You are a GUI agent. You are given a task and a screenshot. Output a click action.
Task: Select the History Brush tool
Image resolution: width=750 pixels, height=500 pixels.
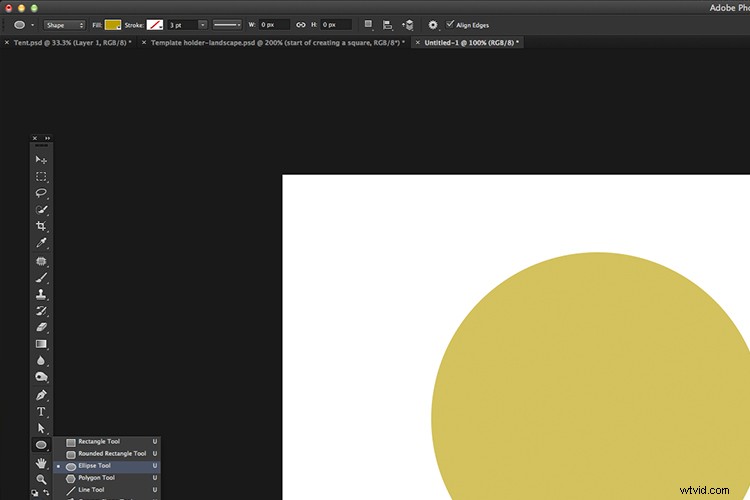[x=41, y=311]
